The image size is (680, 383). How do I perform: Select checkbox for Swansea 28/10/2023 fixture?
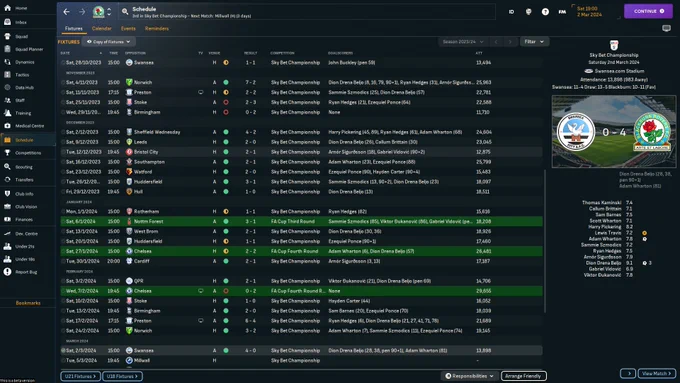click(x=63, y=62)
